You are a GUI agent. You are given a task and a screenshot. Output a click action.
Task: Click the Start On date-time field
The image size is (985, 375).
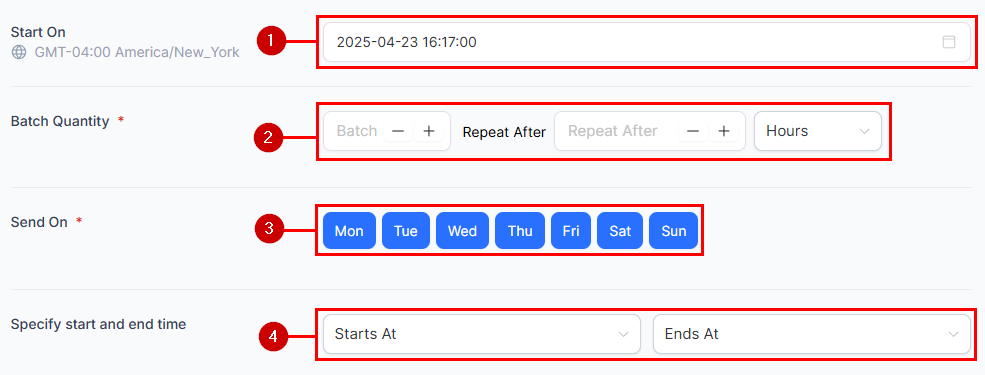647,42
